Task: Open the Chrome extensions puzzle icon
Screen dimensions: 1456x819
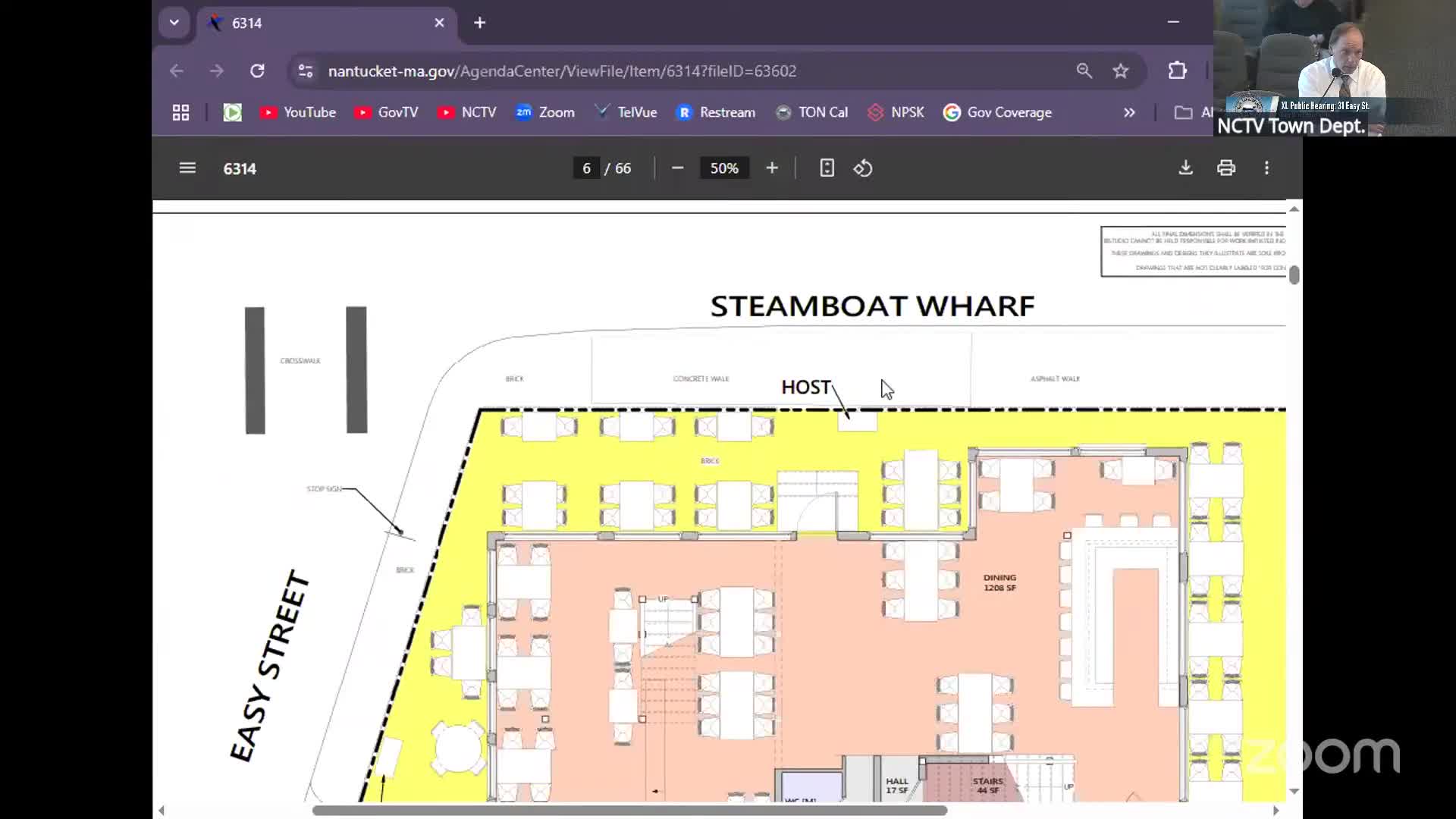Action: (x=1177, y=71)
